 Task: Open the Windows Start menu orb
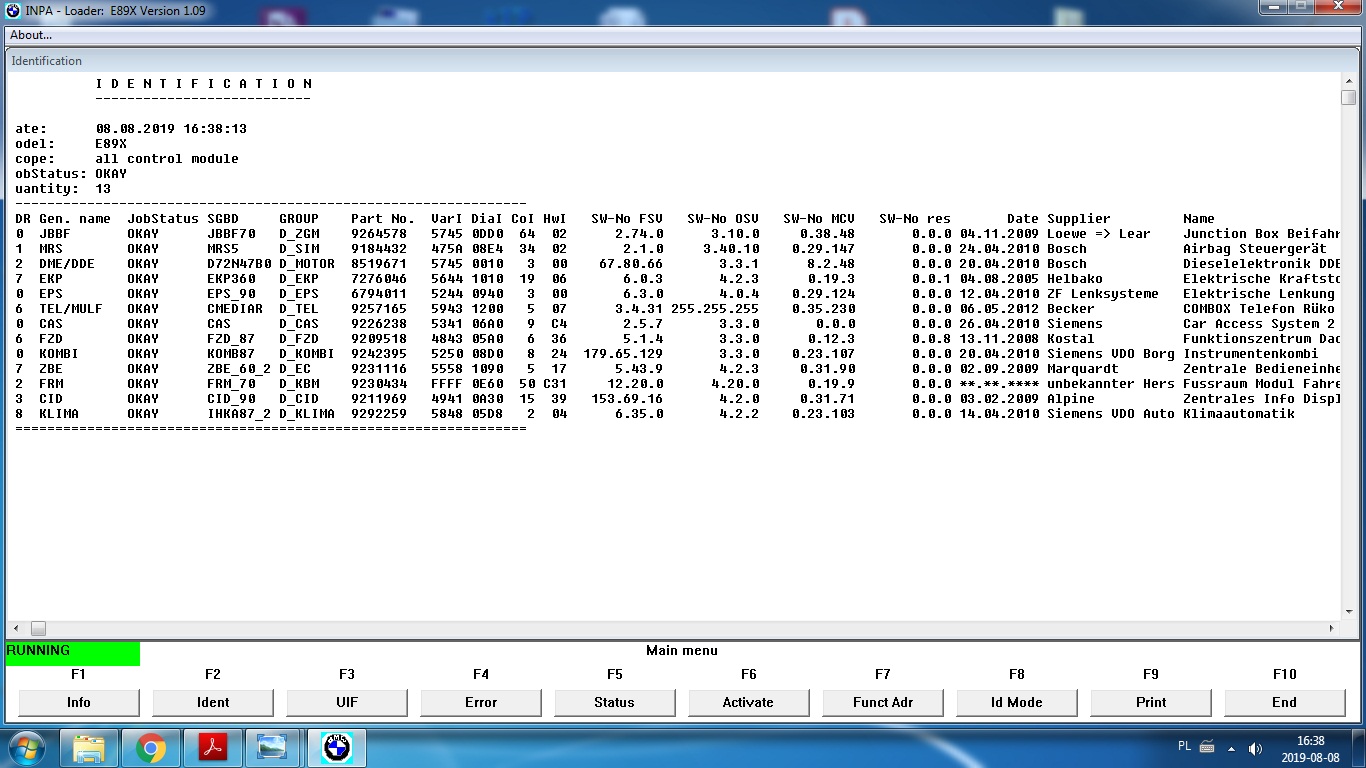(27, 748)
